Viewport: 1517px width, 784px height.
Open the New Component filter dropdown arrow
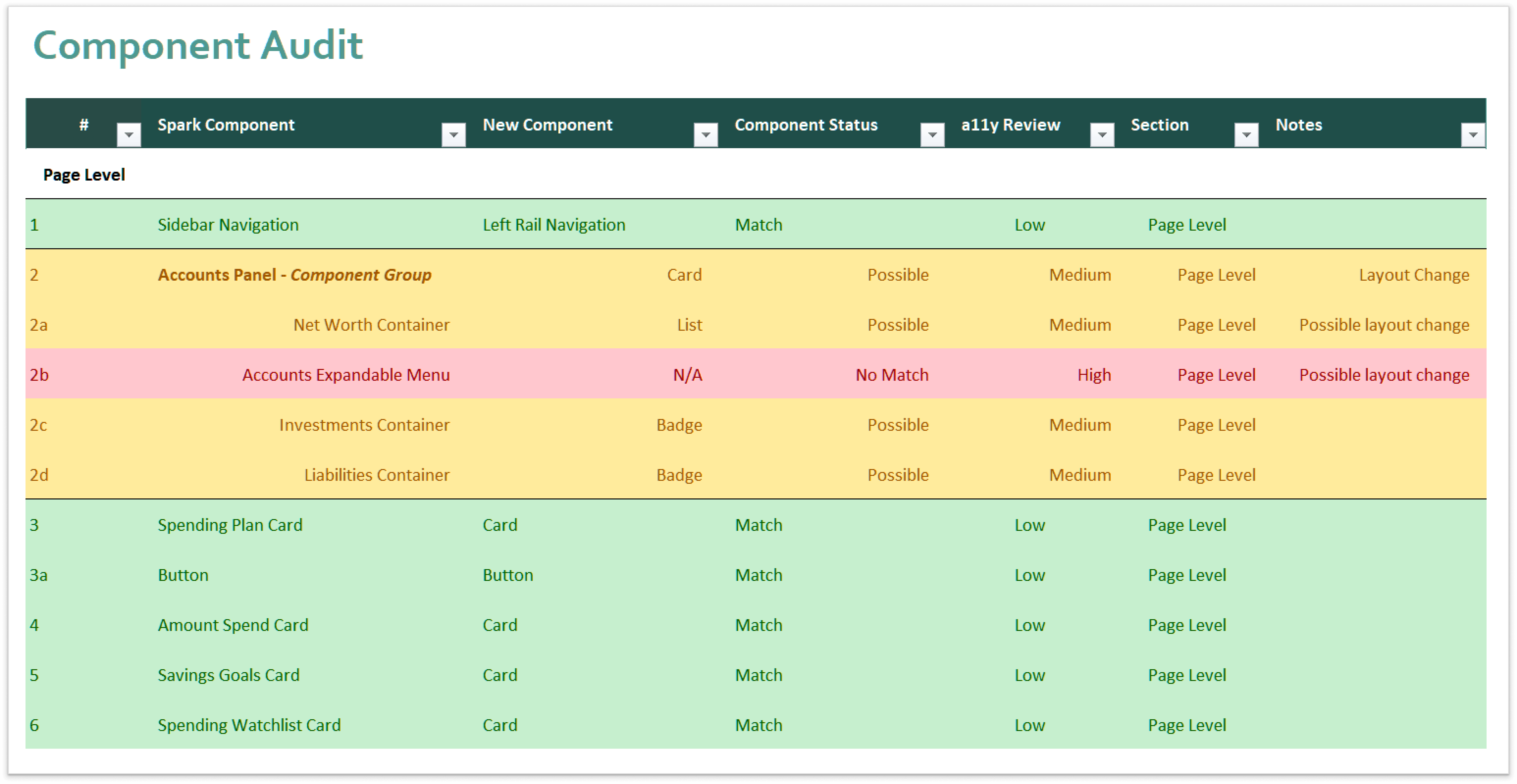click(x=706, y=135)
